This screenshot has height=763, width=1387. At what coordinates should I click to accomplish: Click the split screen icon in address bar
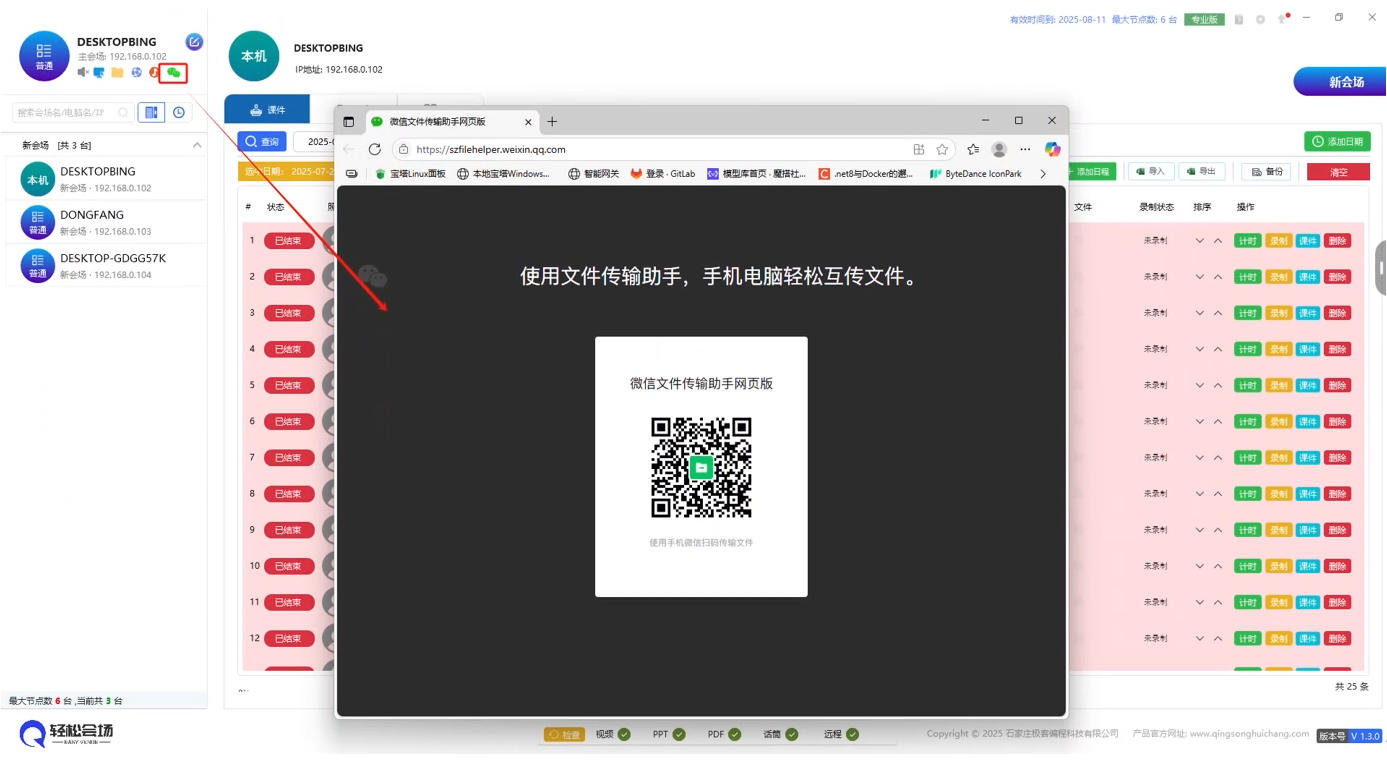[919, 149]
